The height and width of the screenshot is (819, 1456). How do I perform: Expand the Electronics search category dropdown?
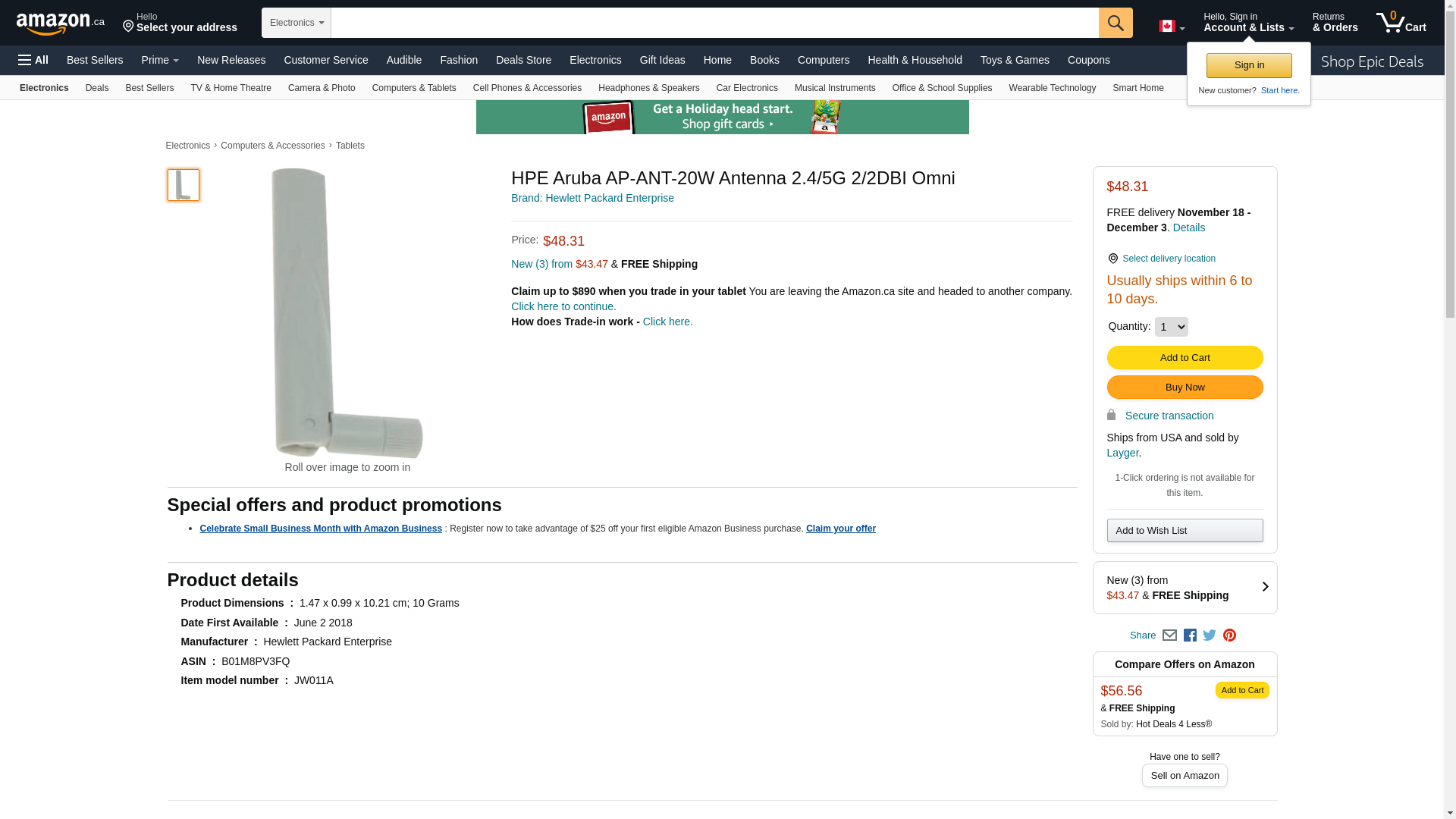click(297, 23)
